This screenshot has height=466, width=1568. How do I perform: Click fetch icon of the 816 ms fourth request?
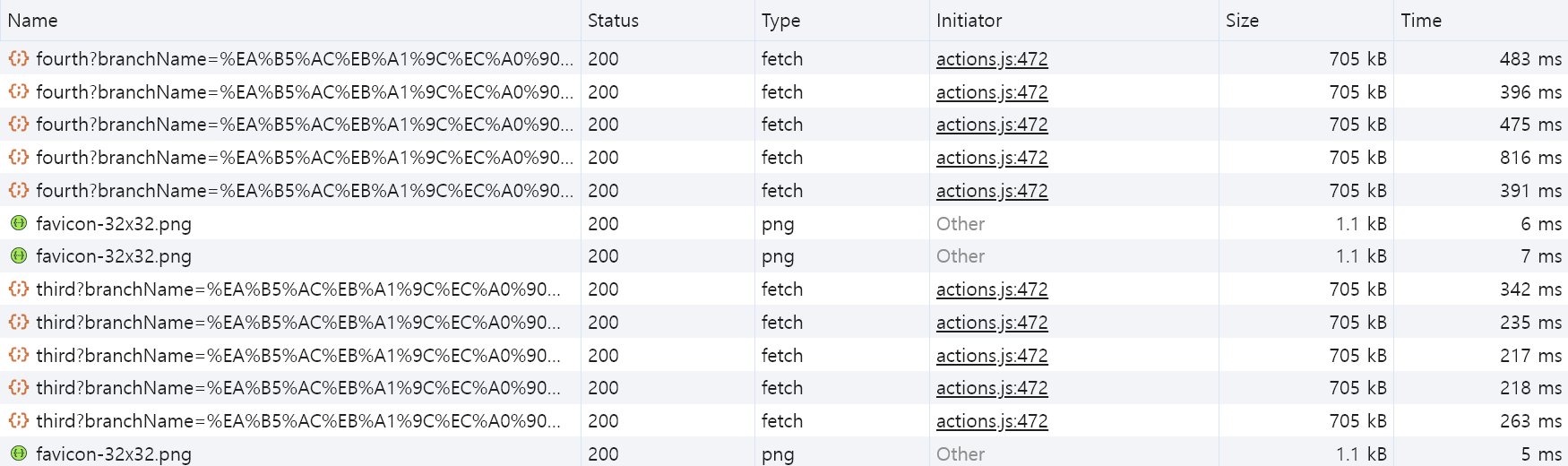pyautogui.click(x=18, y=158)
